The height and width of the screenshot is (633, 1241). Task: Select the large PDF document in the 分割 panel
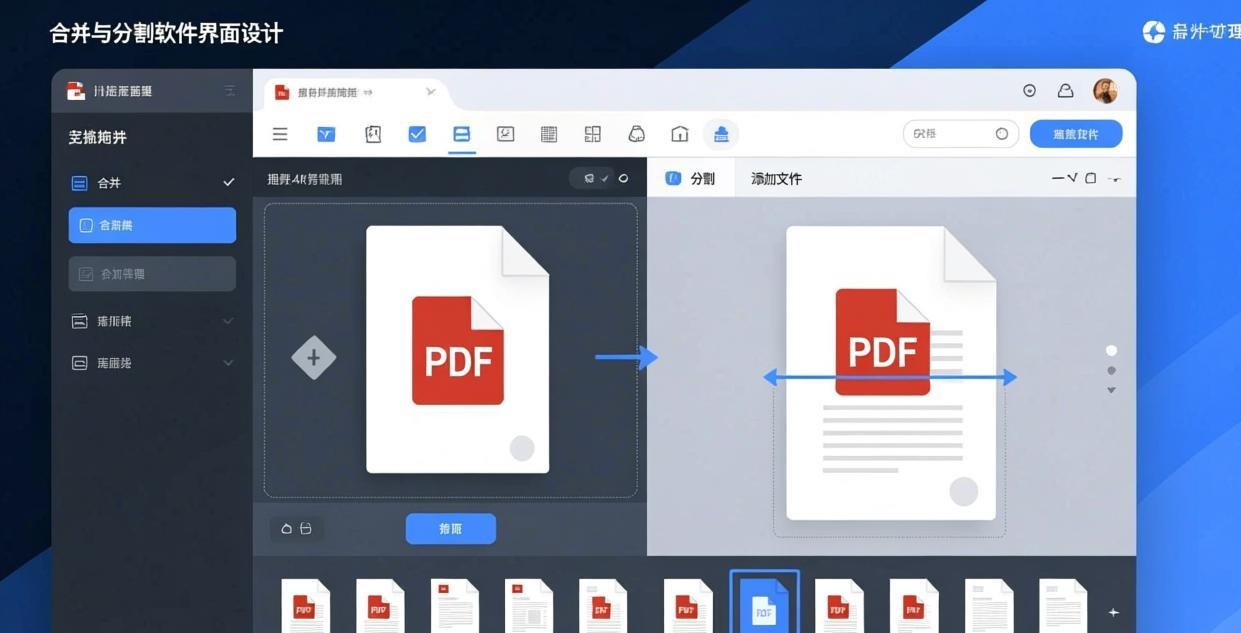[x=891, y=372]
